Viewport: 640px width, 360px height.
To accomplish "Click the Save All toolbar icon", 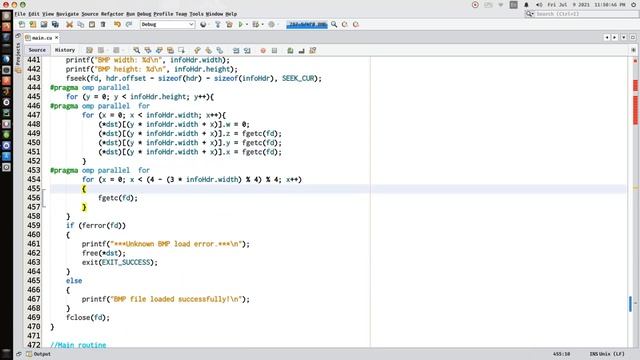I will pyautogui.click(x=55, y=24).
